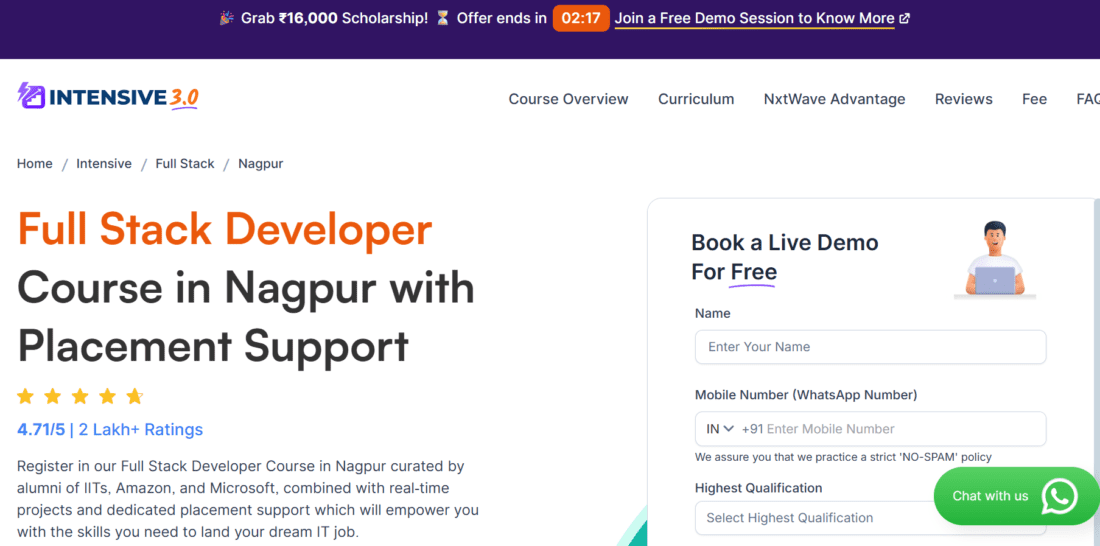The height and width of the screenshot is (546, 1100).
Task: Select NxtWave Advantage in navigation
Action: [x=834, y=99]
